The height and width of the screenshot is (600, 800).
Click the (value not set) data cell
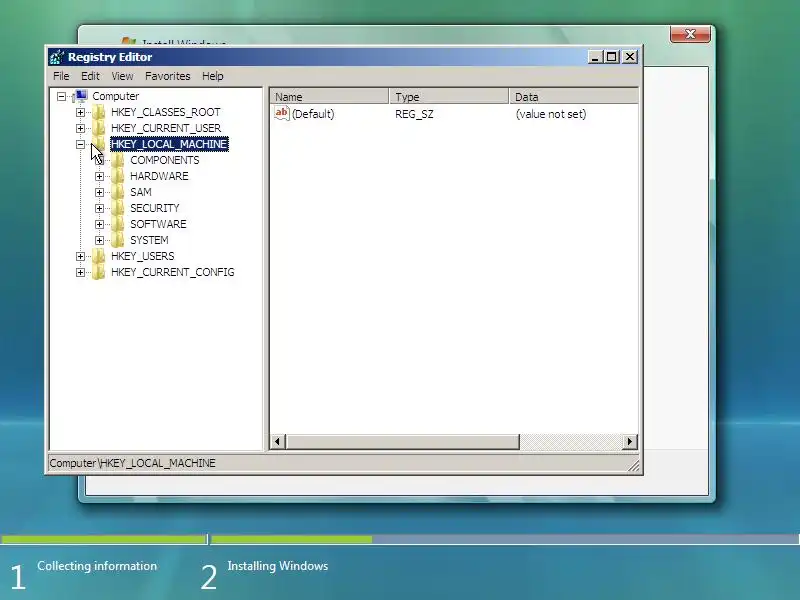551,114
